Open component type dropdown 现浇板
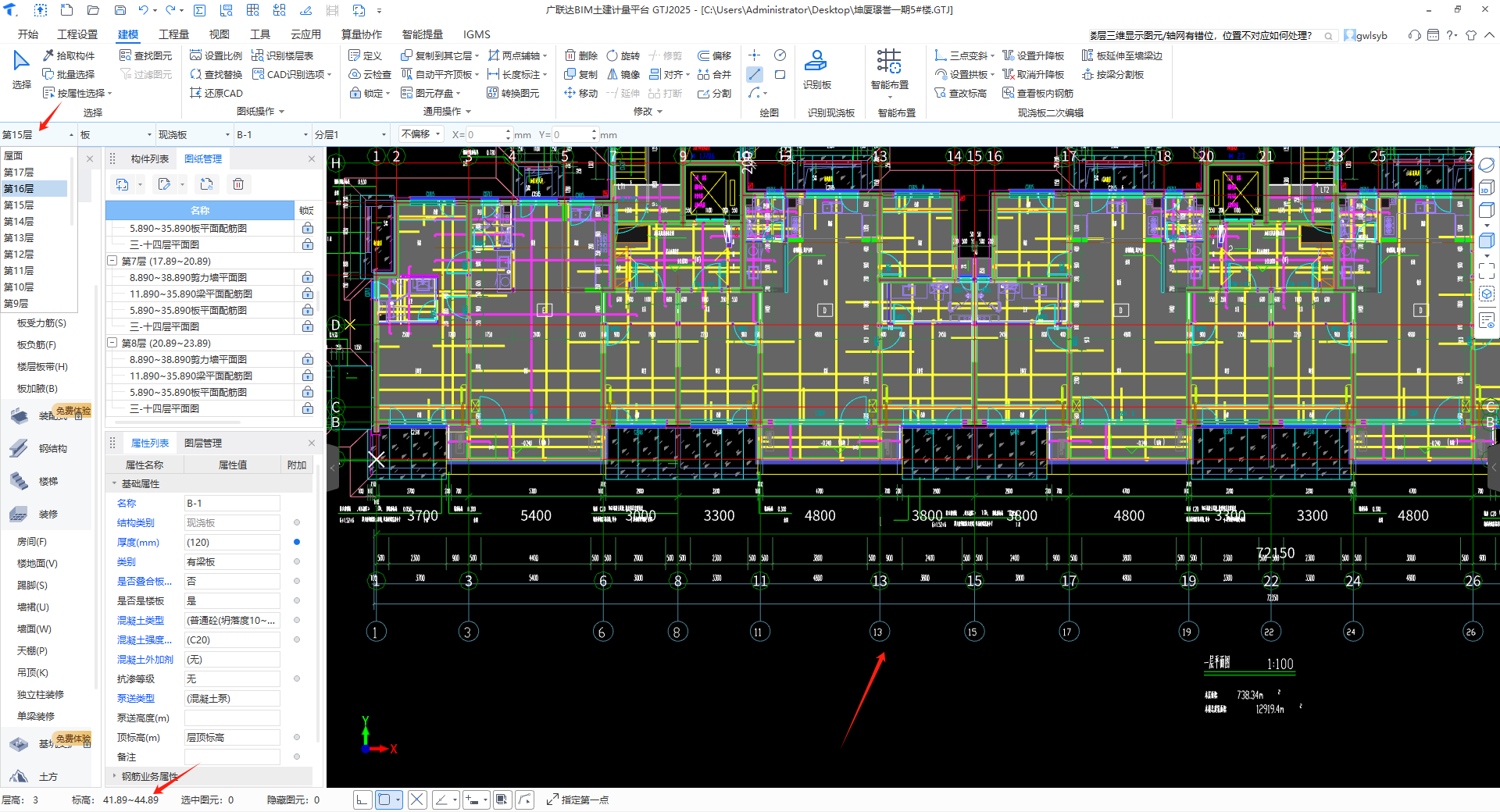 (x=195, y=134)
